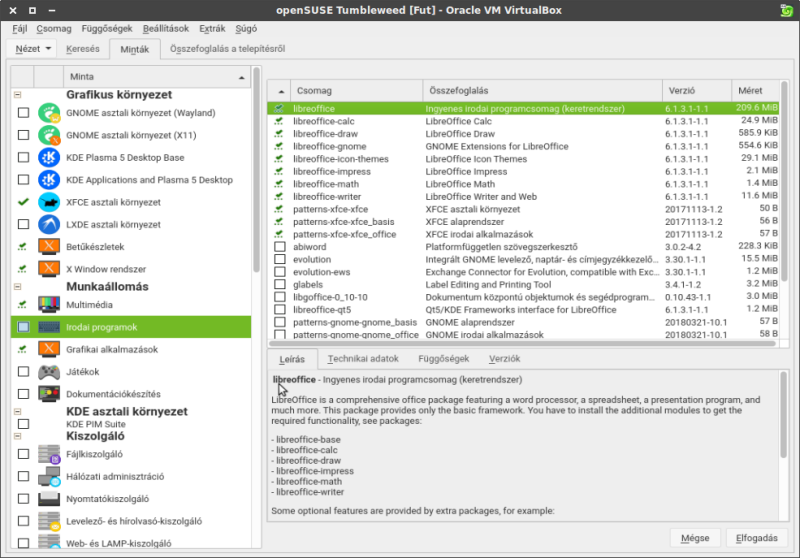Click the package status column sort arrow
Screen dimensions: 800x558
[279, 91]
